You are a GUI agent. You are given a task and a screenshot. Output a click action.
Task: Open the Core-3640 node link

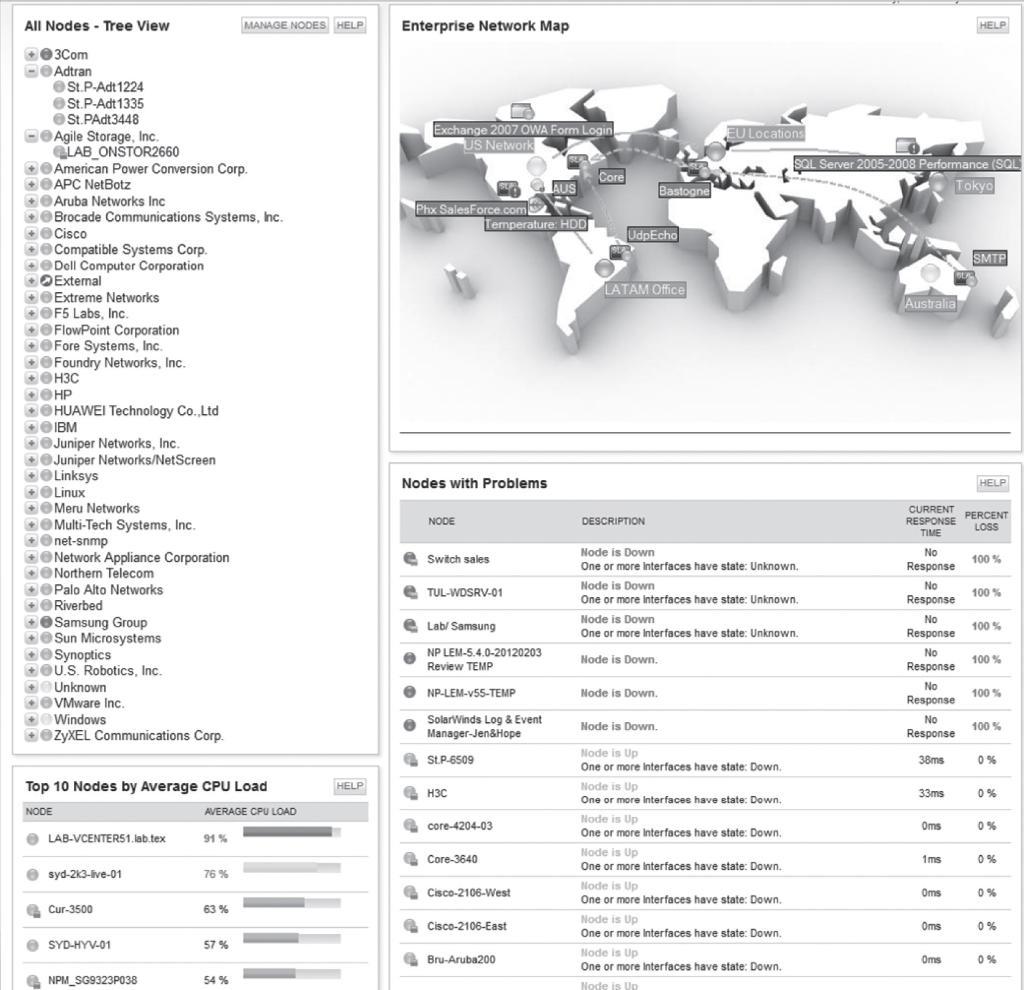tap(452, 859)
